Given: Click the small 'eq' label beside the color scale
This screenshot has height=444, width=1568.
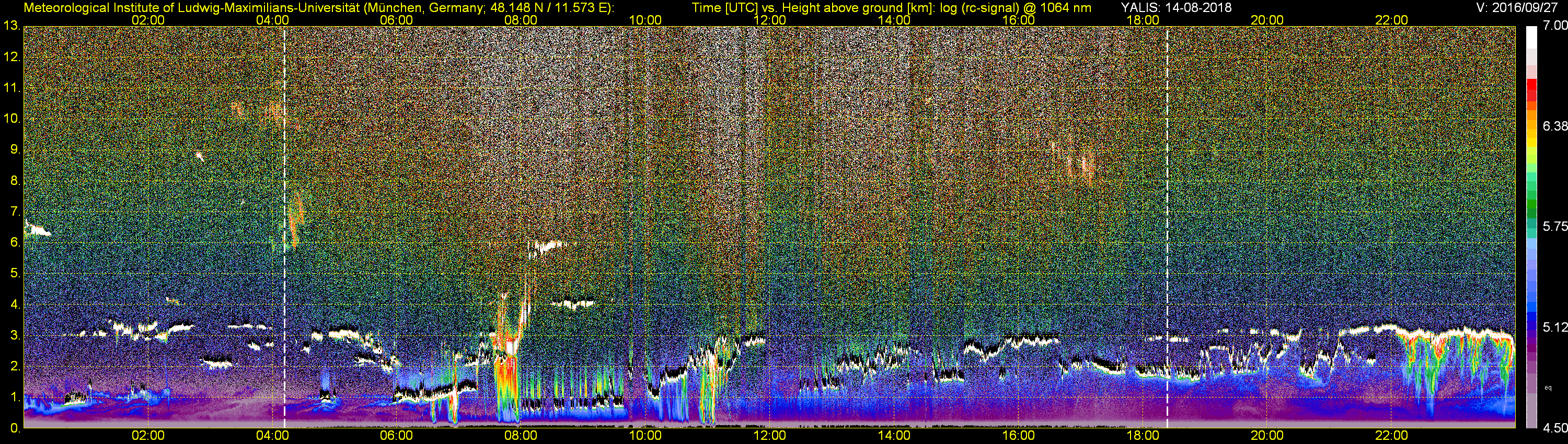Looking at the screenshot, I should coord(1548,388).
